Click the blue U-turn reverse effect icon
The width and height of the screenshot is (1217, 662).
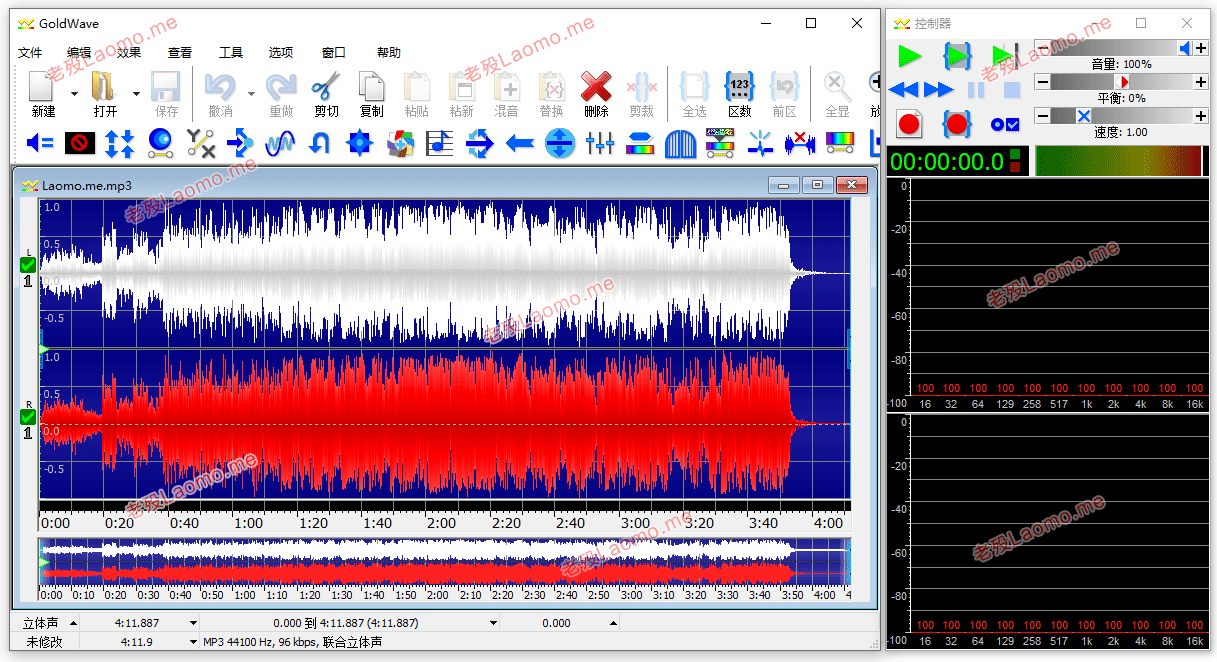coord(320,143)
